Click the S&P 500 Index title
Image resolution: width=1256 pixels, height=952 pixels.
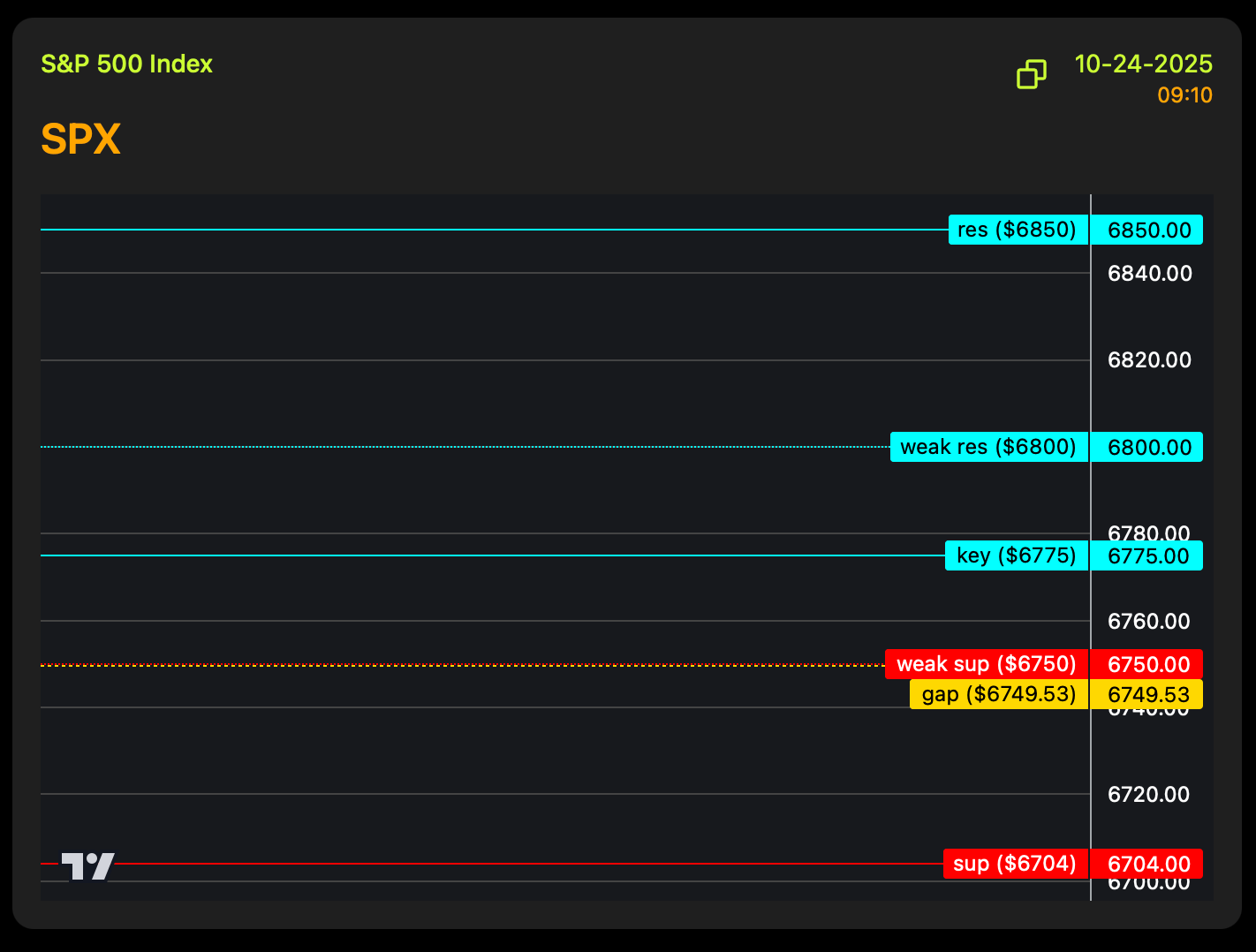pyautogui.click(x=127, y=64)
